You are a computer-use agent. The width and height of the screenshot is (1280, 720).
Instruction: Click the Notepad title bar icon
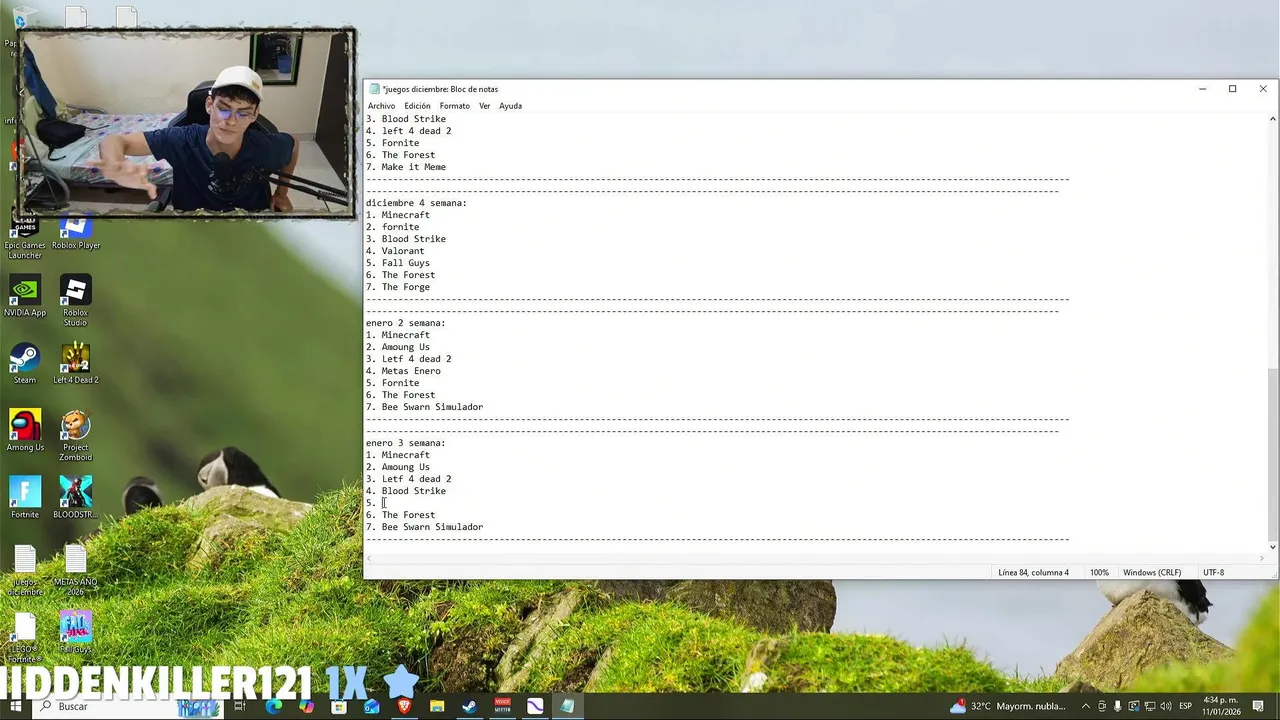point(375,89)
